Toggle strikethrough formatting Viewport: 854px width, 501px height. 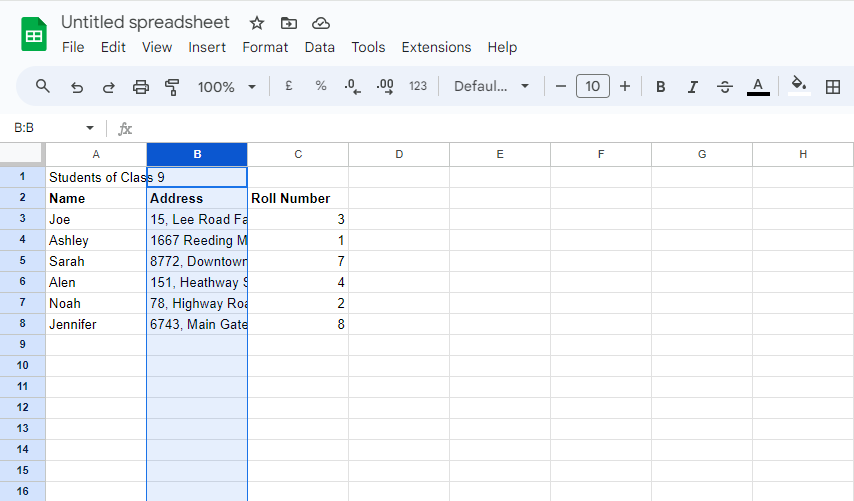[x=725, y=87]
